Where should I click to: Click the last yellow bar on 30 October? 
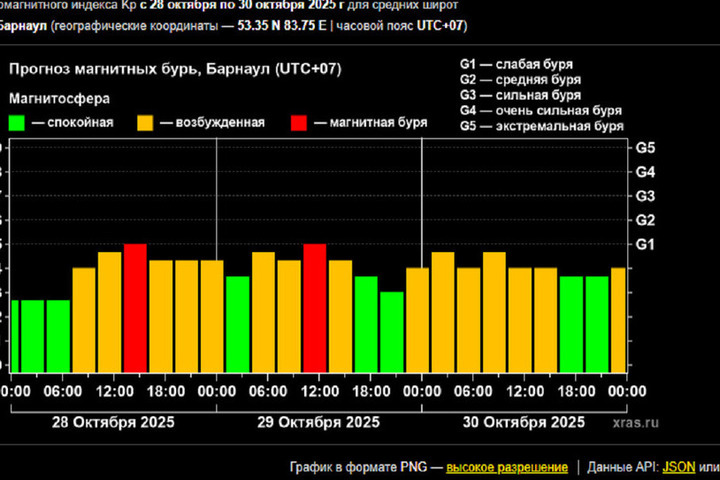[619, 319]
